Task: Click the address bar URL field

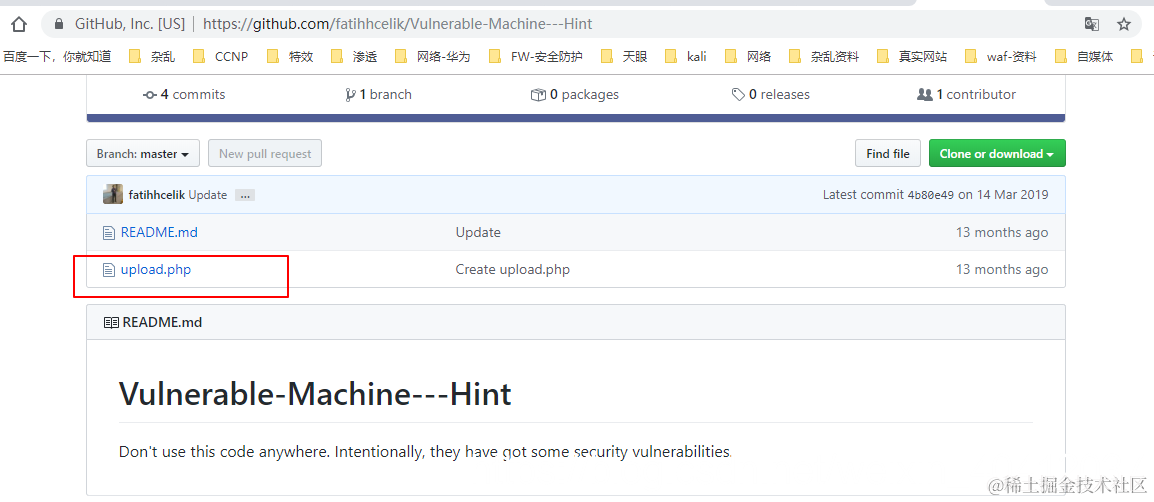Action: 559,24
